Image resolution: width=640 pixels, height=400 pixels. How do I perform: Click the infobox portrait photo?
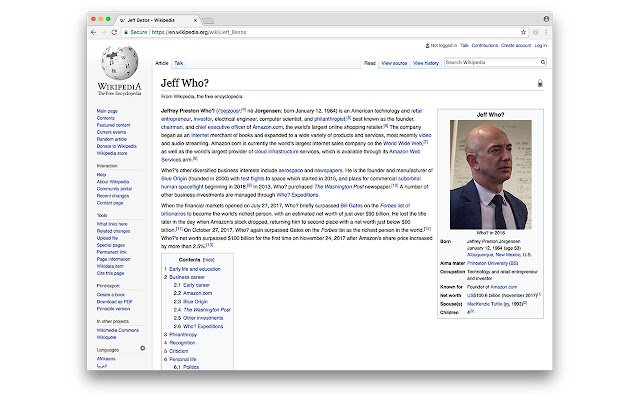(491, 174)
